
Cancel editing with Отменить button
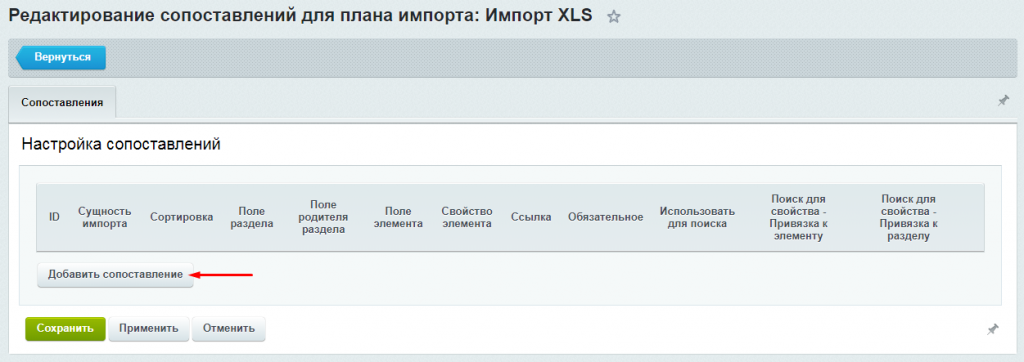(229, 328)
